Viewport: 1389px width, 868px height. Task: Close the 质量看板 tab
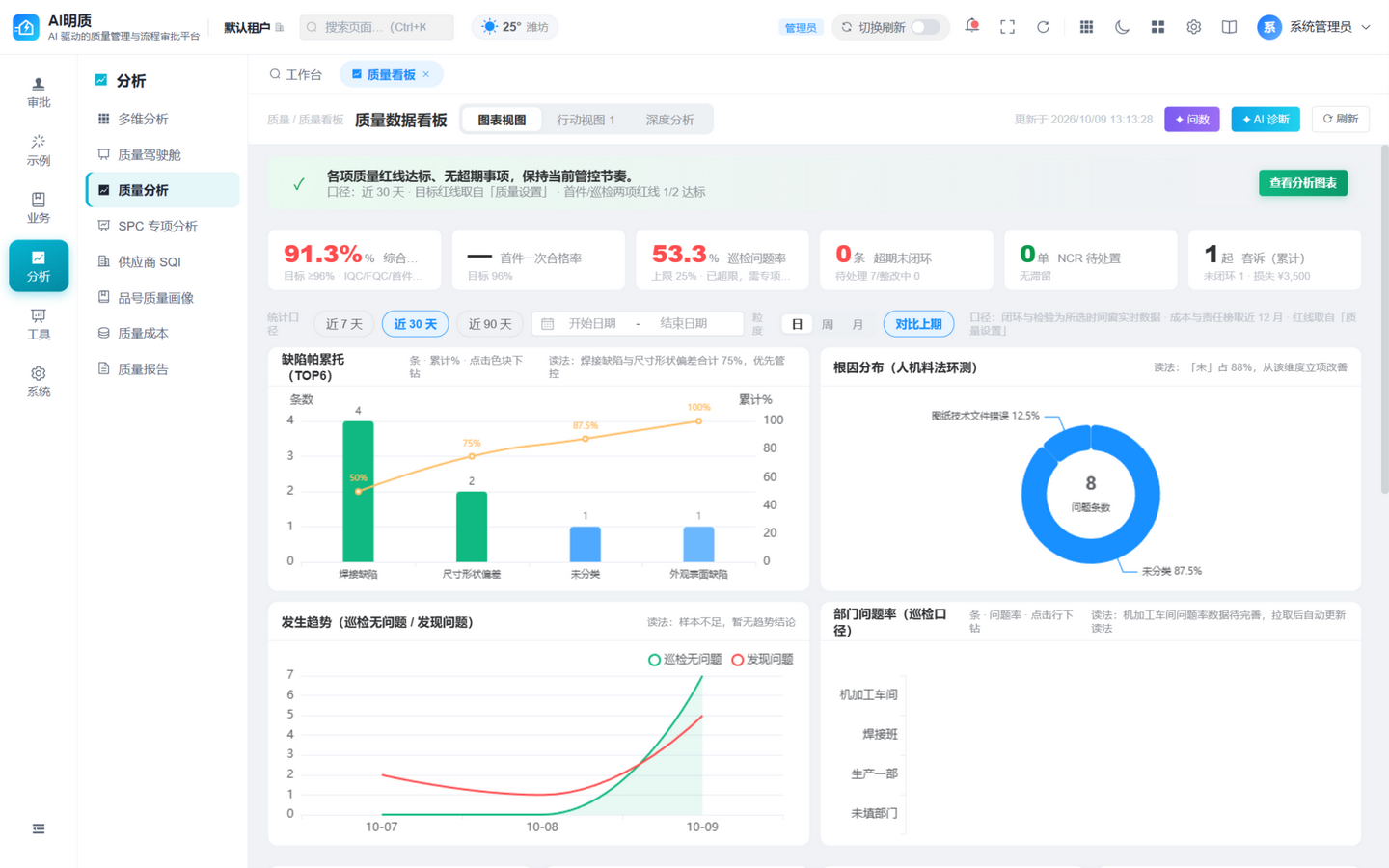pos(426,74)
